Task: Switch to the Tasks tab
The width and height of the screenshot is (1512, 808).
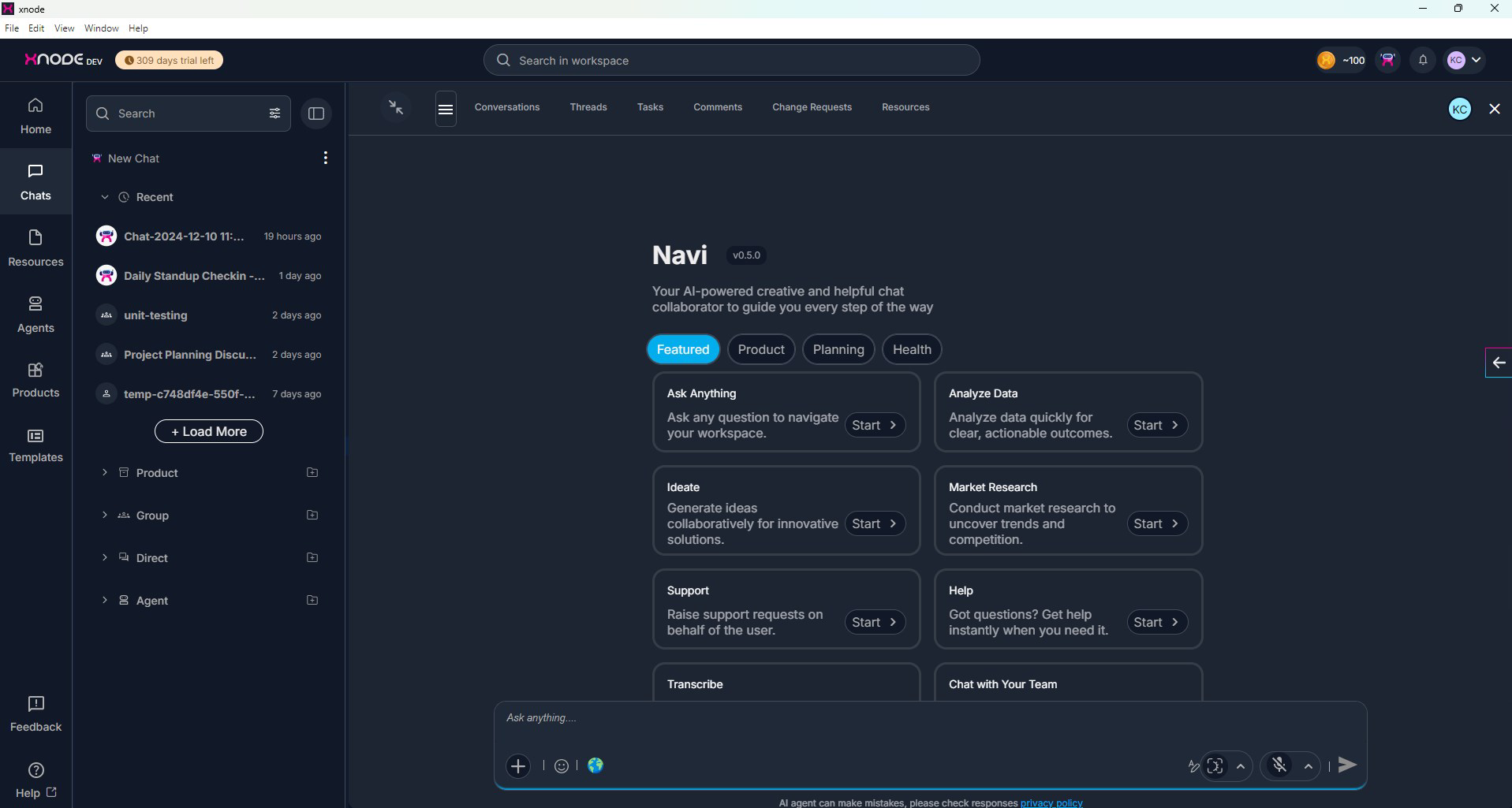Action: coord(650,107)
